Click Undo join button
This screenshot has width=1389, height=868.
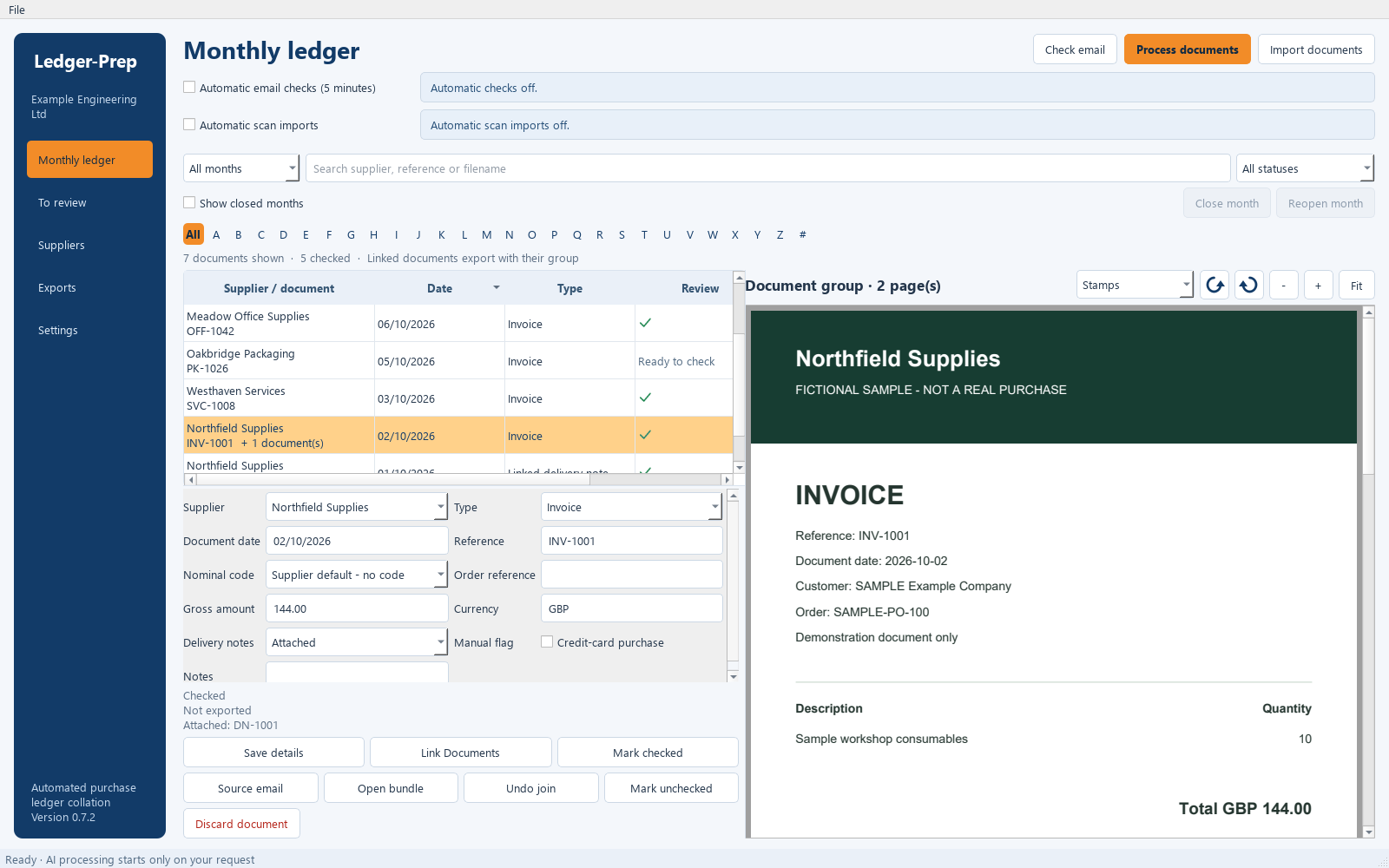[x=530, y=788]
